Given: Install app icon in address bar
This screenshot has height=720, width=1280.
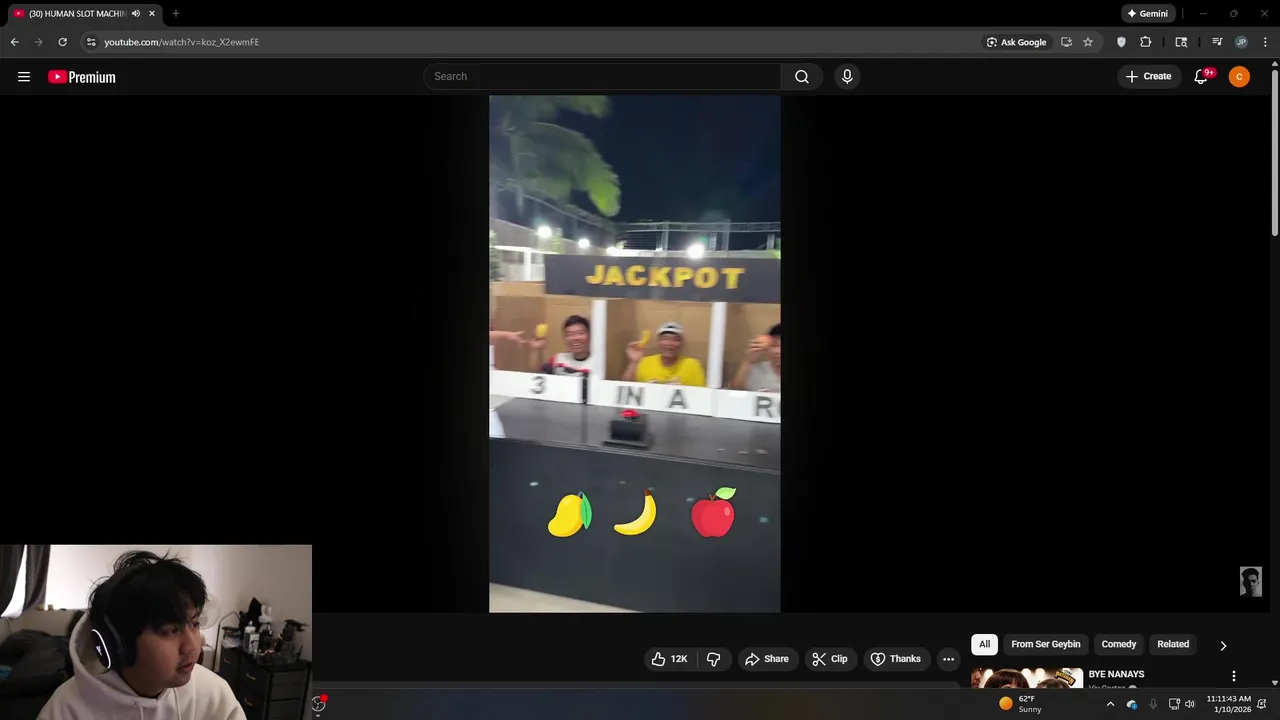Looking at the screenshot, I should [x=1066, y=42].
